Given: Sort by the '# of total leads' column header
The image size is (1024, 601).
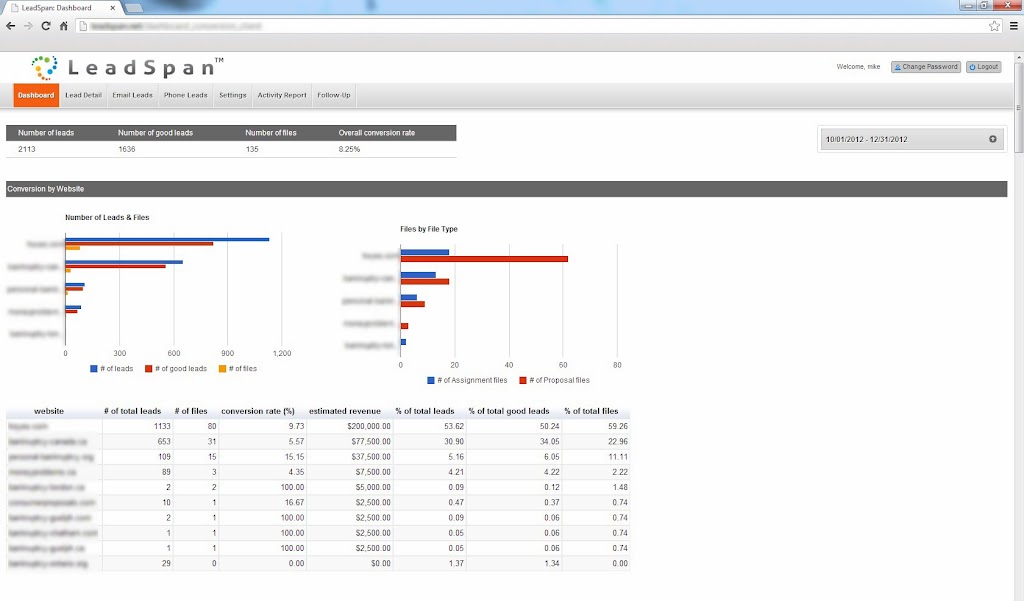Looking at the screenshot, I should (x=133, y=412).
